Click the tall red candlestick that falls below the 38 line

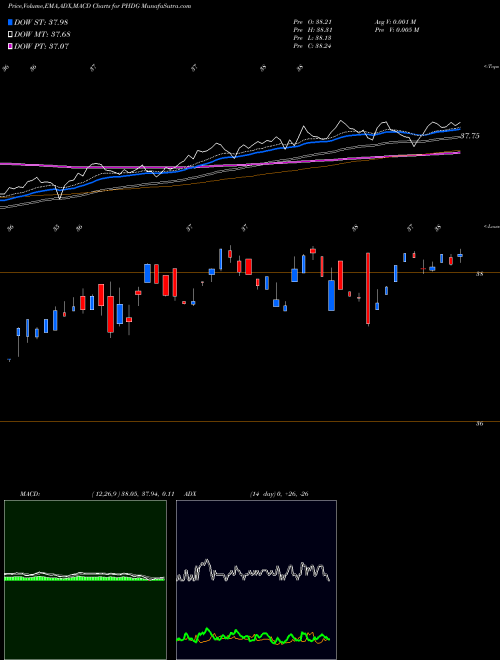click(x=368, y=289)
